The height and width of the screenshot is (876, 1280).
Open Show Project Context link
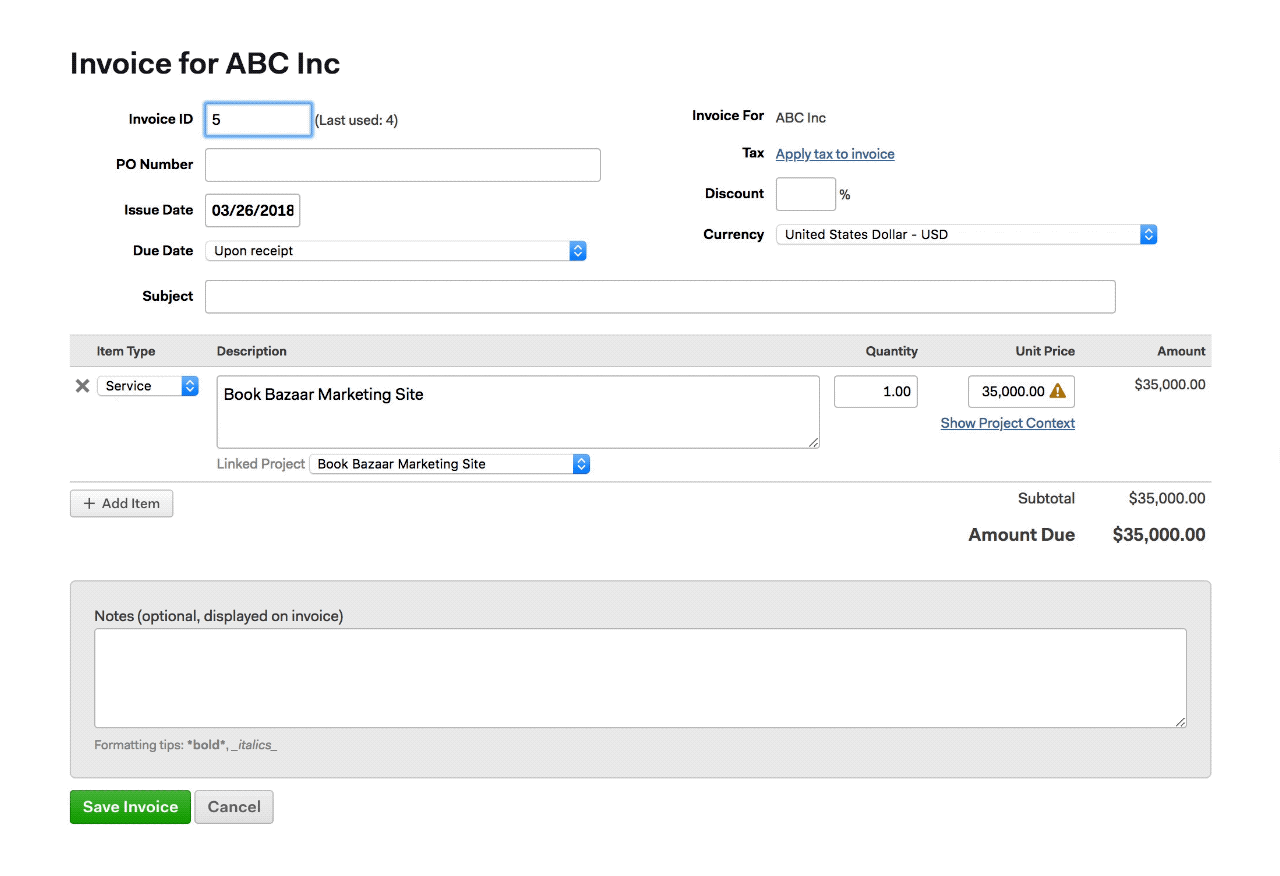coord(1007,423)
